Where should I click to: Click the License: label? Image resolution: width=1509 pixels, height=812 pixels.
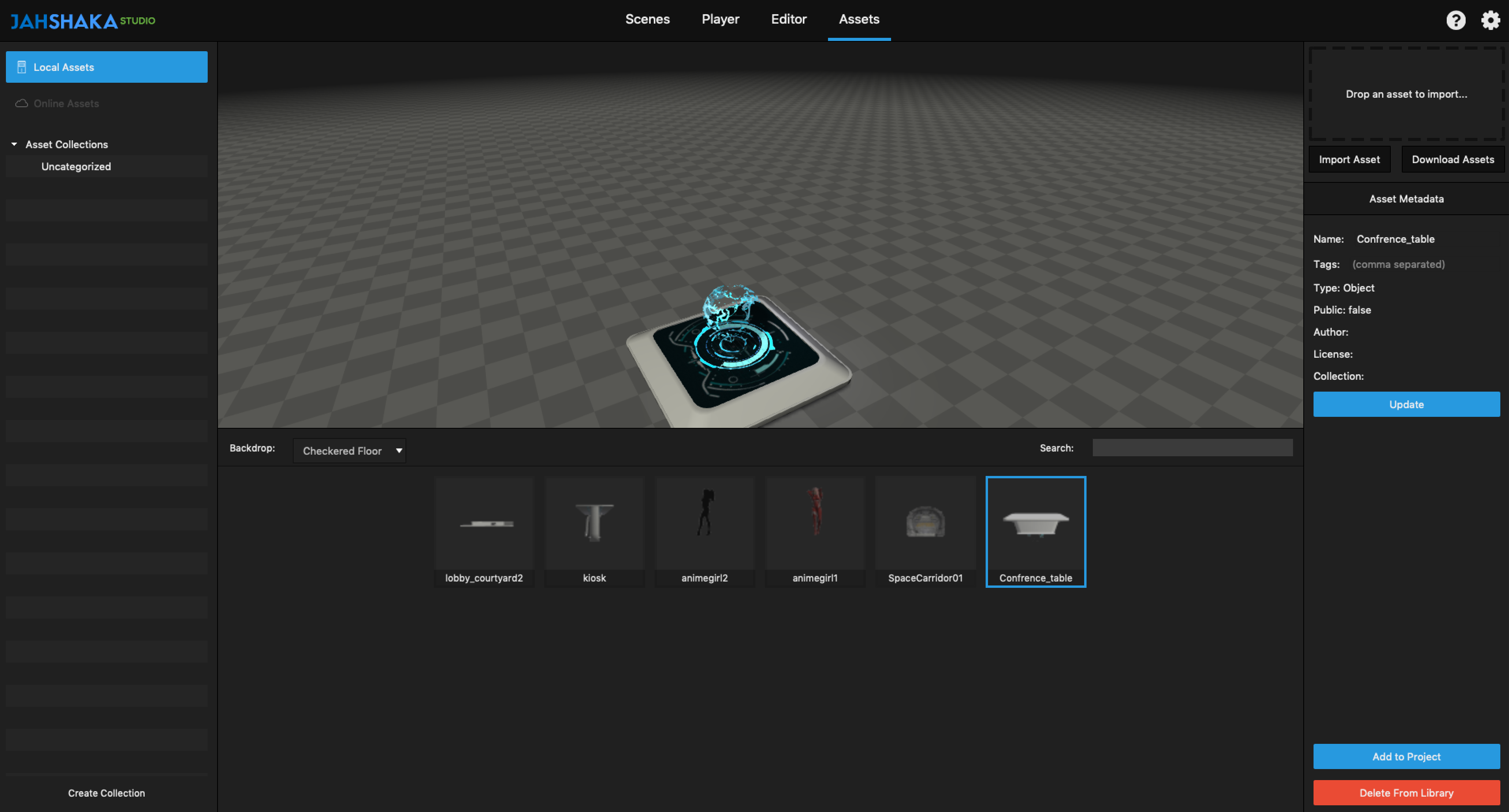[x=1333, y=354]
